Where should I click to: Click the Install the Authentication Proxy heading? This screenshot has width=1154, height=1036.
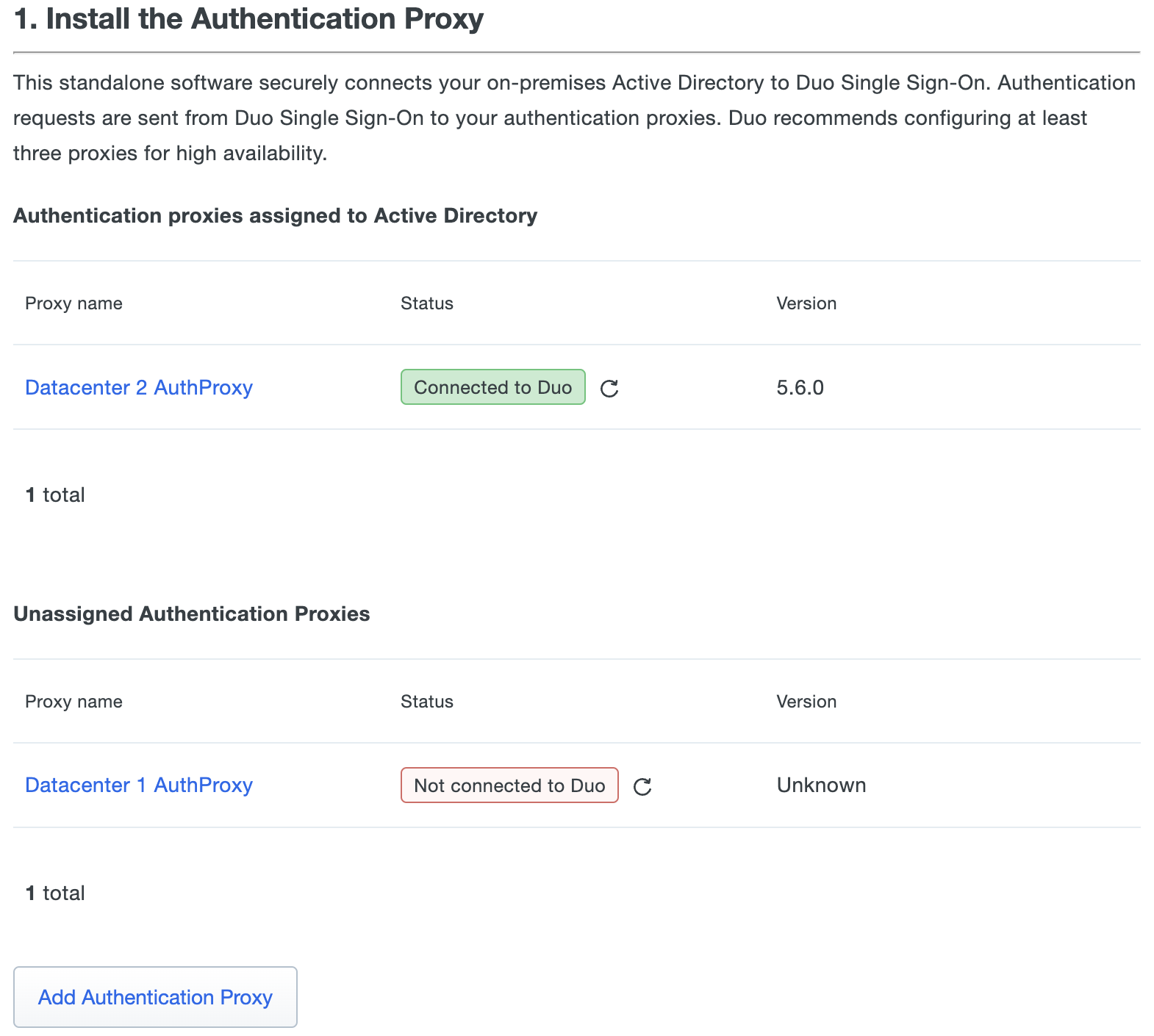[x=248, y=19]
